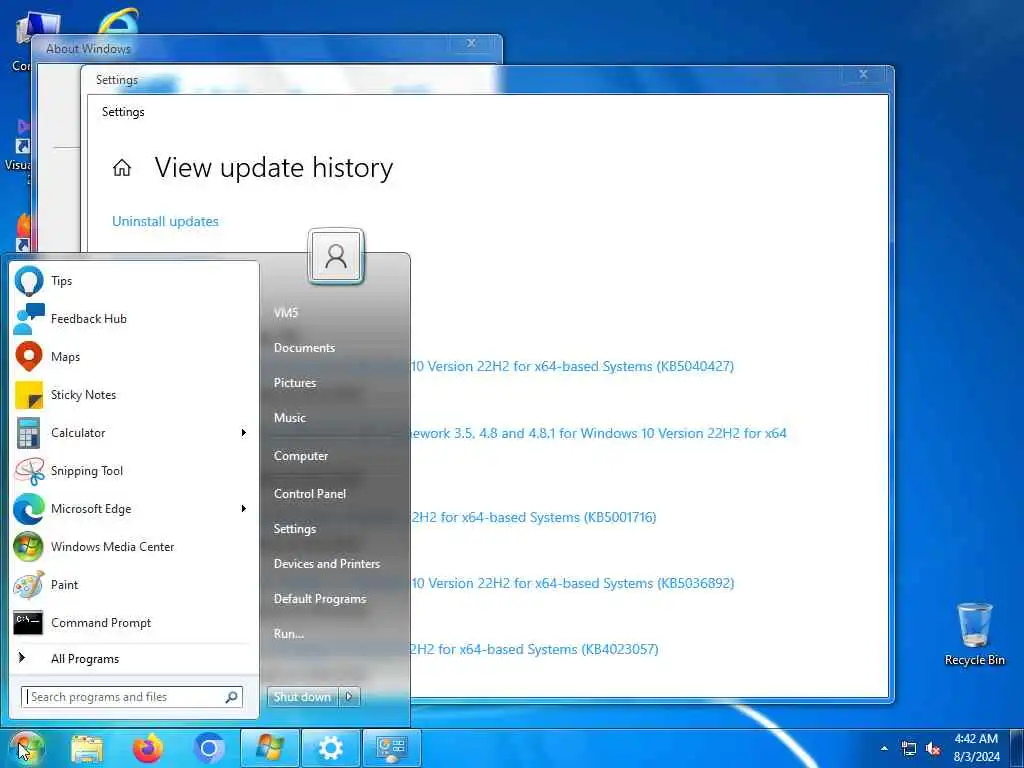The height and width of the screenshot is (768, 1024).
Task: Open Default Programs
Action: pyautogui.click(x=319, y=599)
